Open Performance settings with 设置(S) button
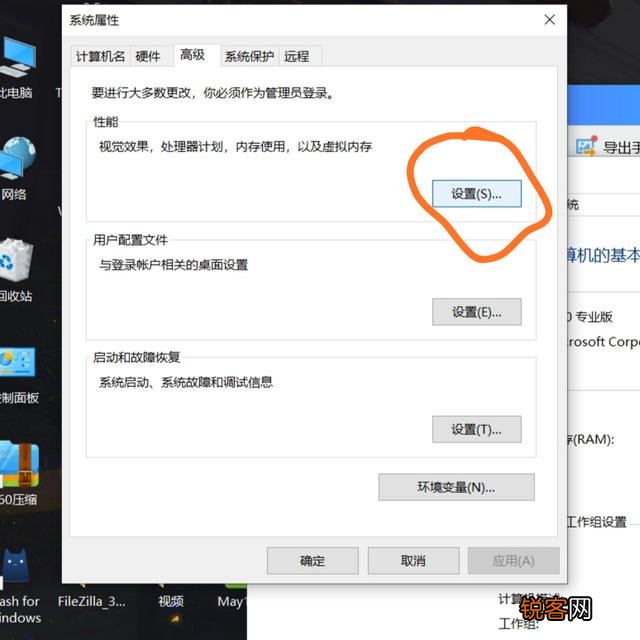The height and width of the screenshot is (640, 640). tap(476, 193)
